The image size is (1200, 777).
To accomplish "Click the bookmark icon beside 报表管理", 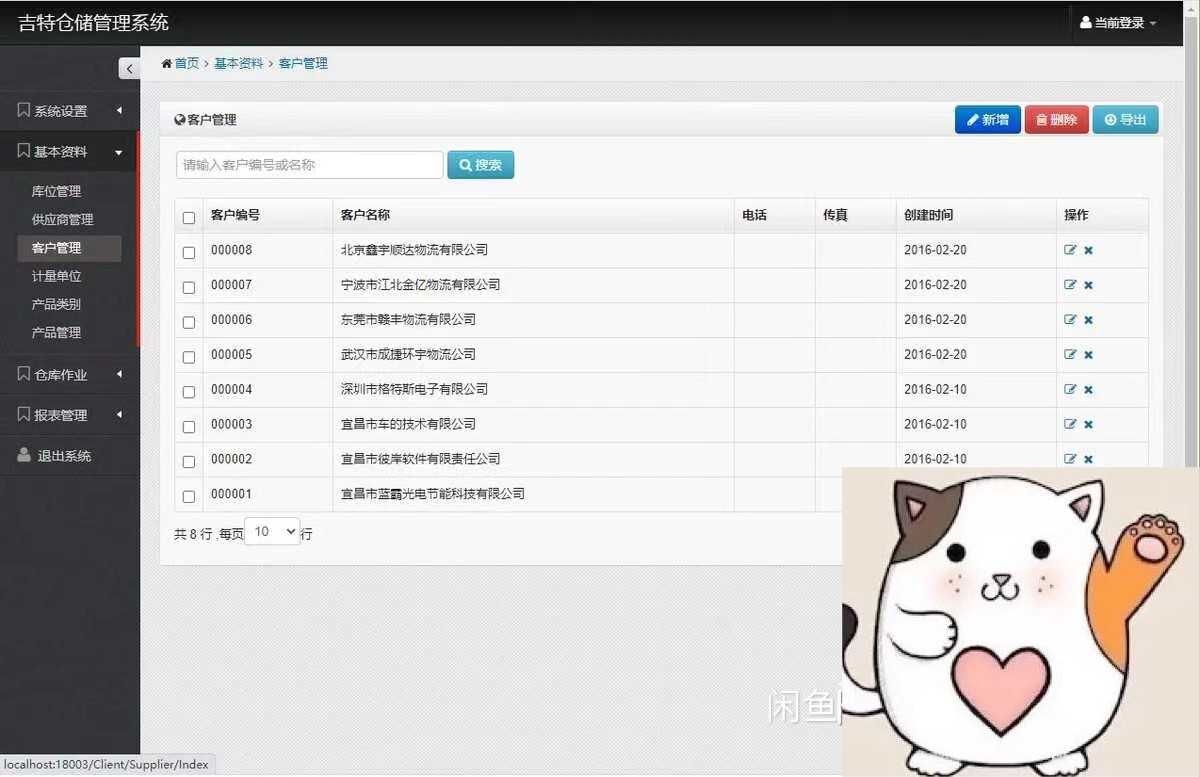I will point(24,414).
